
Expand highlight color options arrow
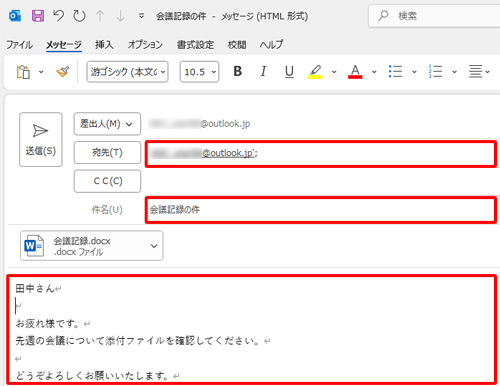click(x=334, y=72)
